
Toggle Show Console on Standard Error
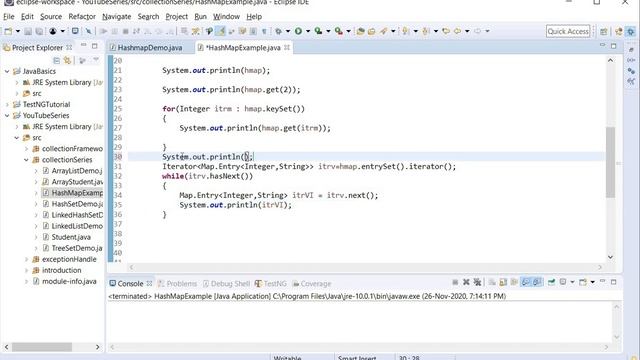pos(538,282)
